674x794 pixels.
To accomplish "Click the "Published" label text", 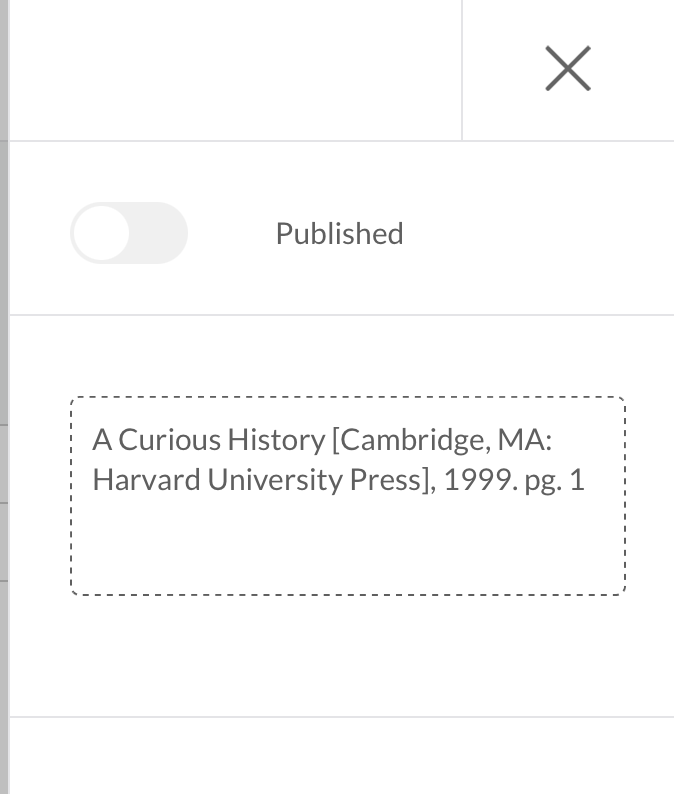I will [x=339, y=234].
